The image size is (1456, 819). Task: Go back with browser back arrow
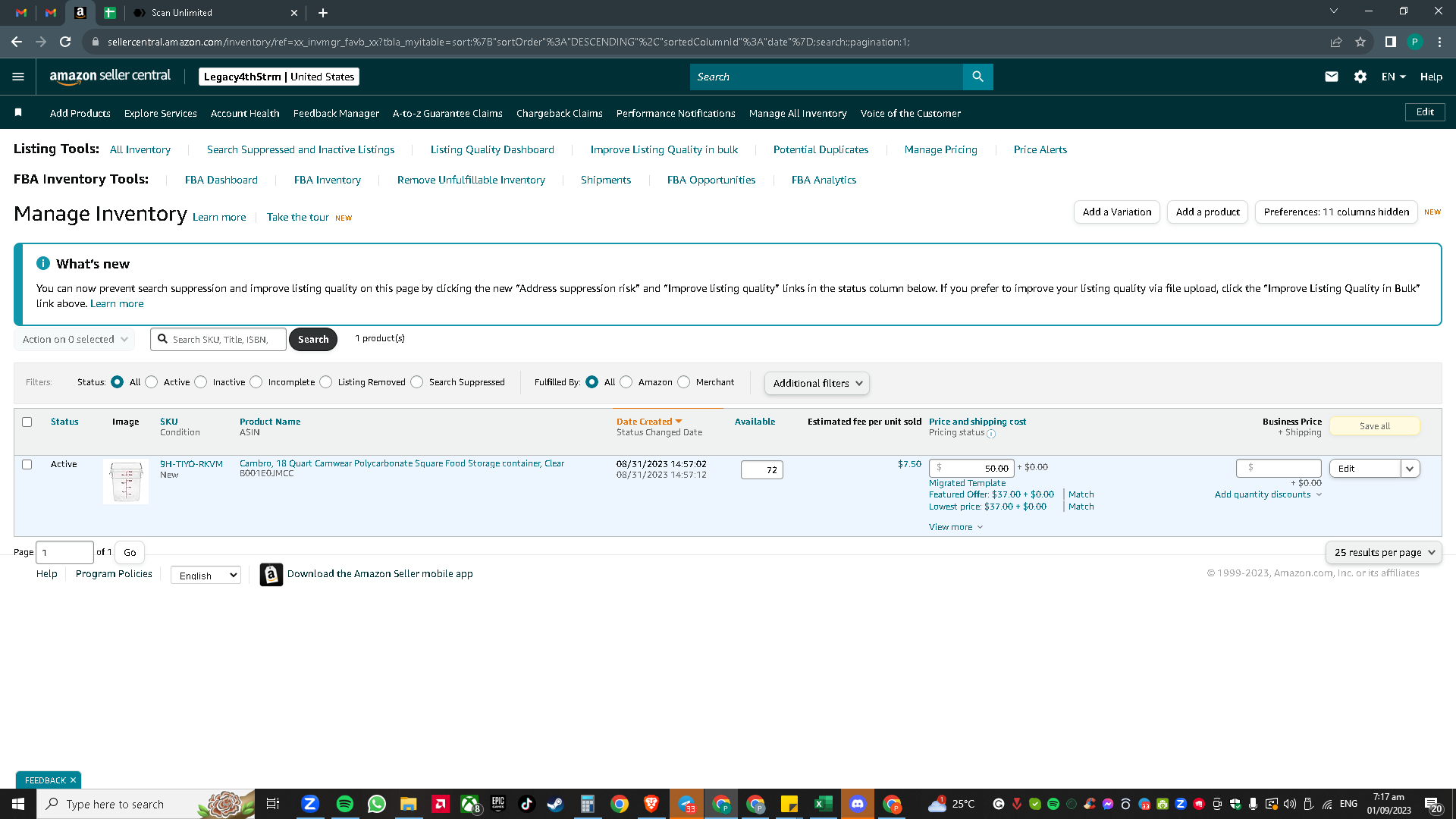17,42
